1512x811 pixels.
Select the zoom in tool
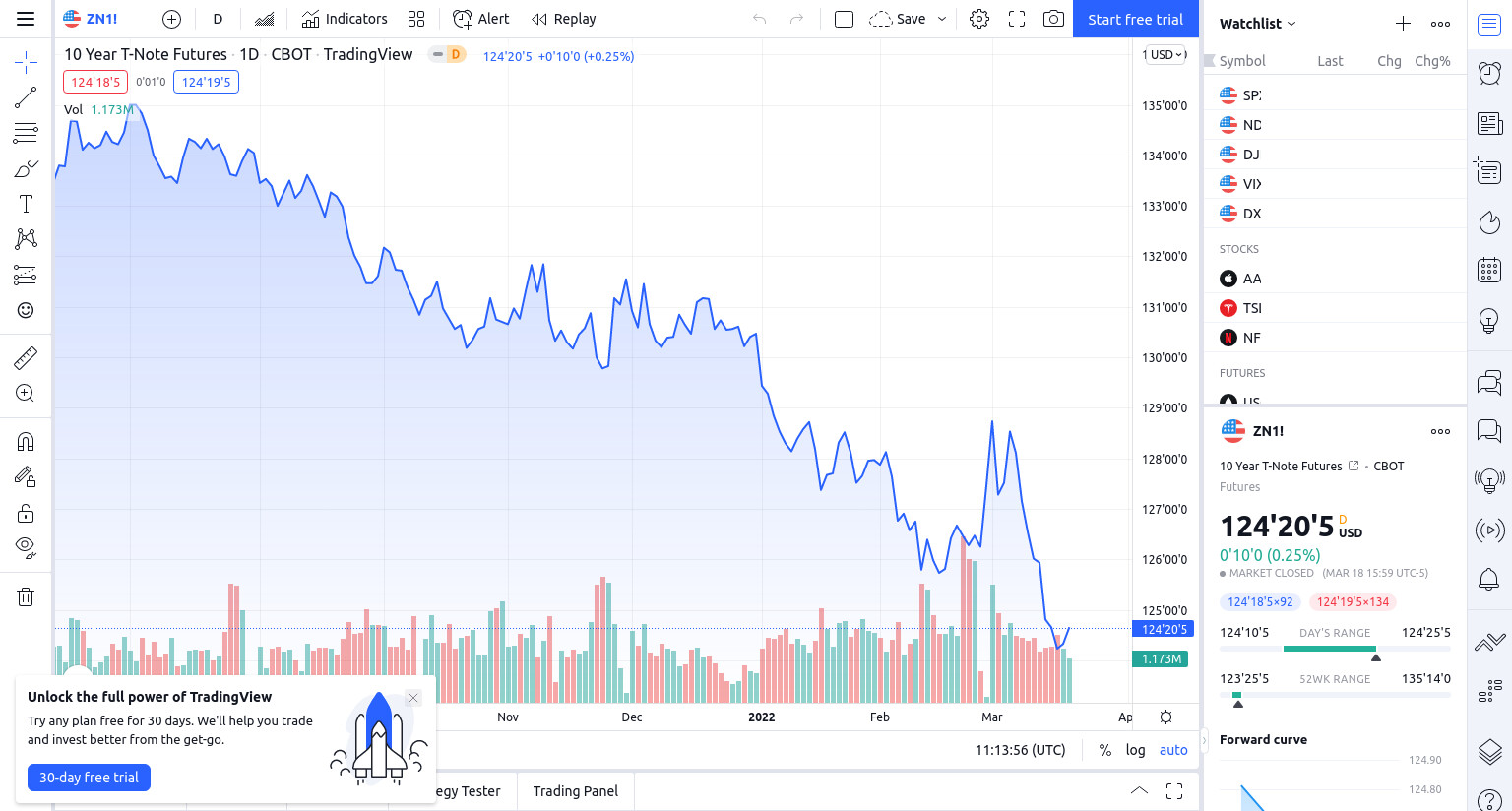[x=26, y=393]
